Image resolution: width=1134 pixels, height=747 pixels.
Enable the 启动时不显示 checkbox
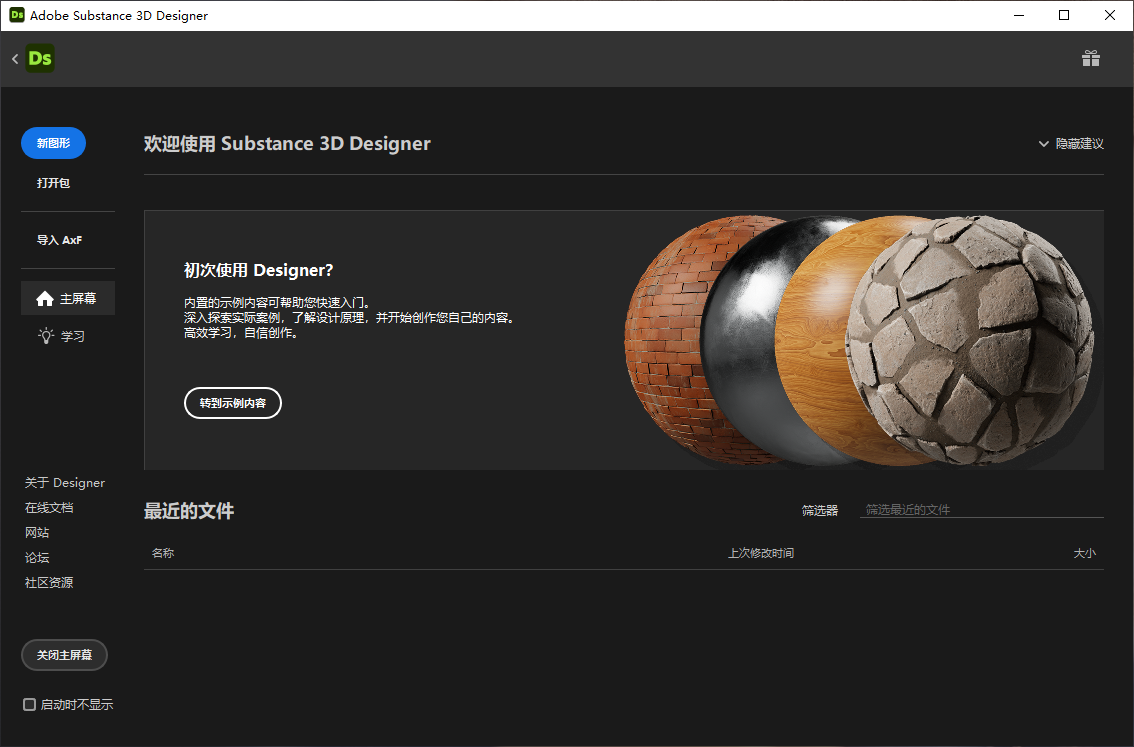30,704
